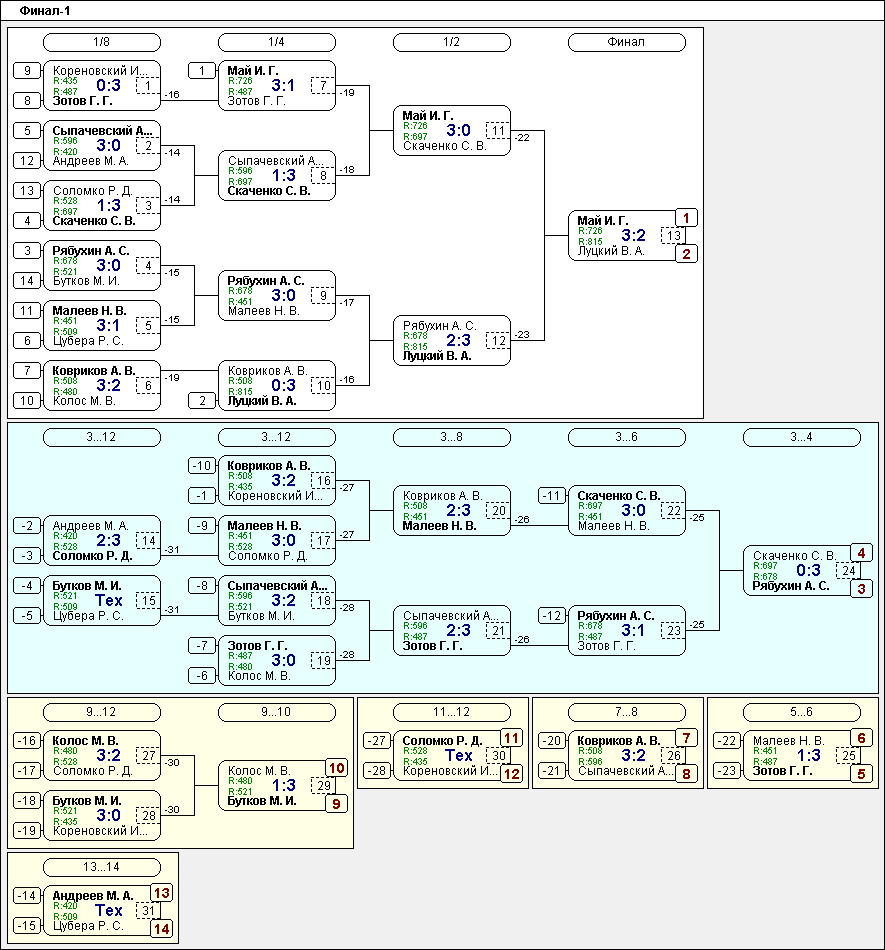Select the 1/4 round header
The width and height of the screenshot is (885, 950).
coord(277,42)
